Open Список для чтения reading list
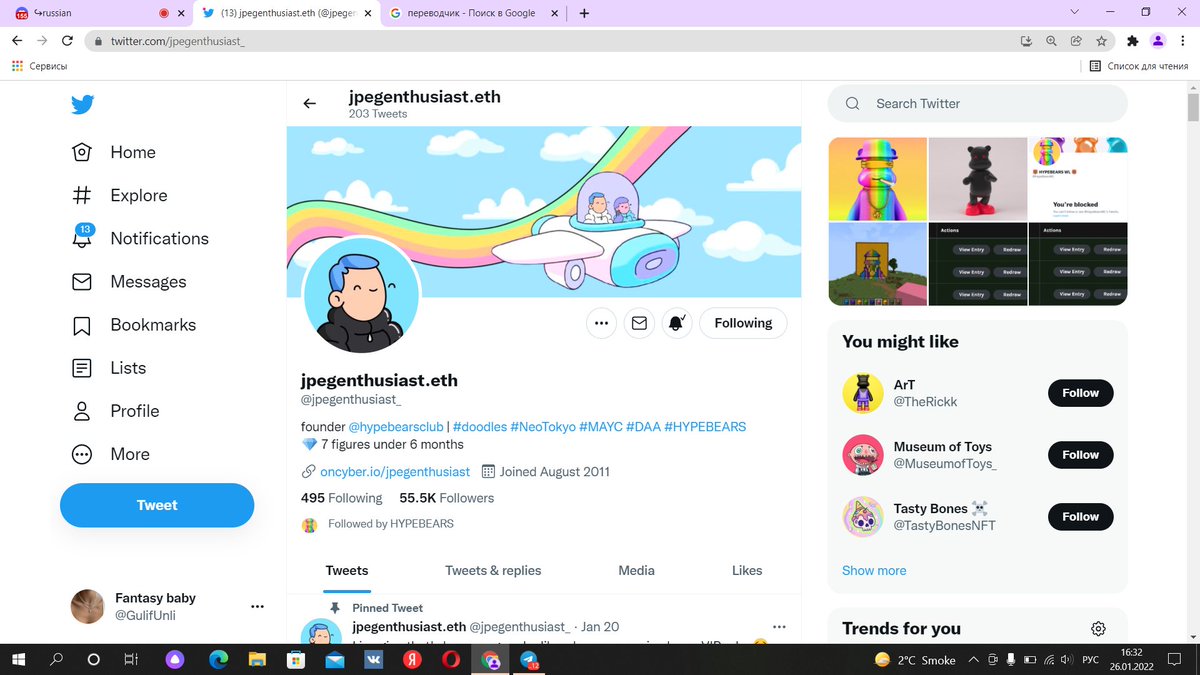The image size is (1200, 675). tap(1138, 66)
